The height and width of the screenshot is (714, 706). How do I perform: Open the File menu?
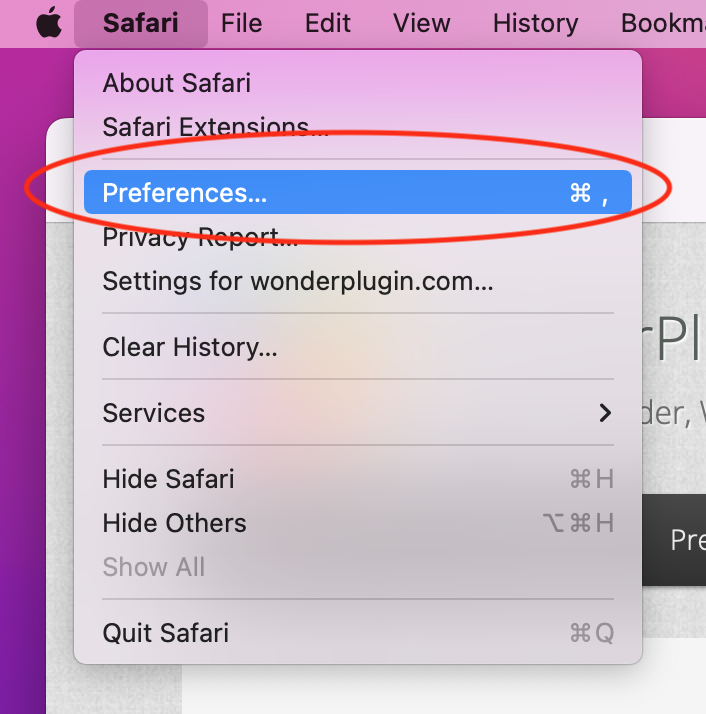click(241, 23)
